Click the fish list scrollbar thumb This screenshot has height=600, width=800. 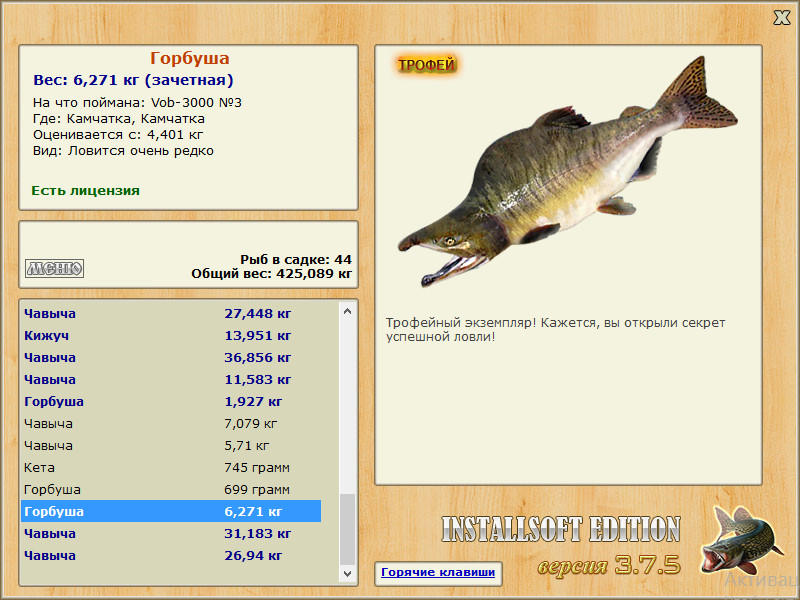[347, 530]
